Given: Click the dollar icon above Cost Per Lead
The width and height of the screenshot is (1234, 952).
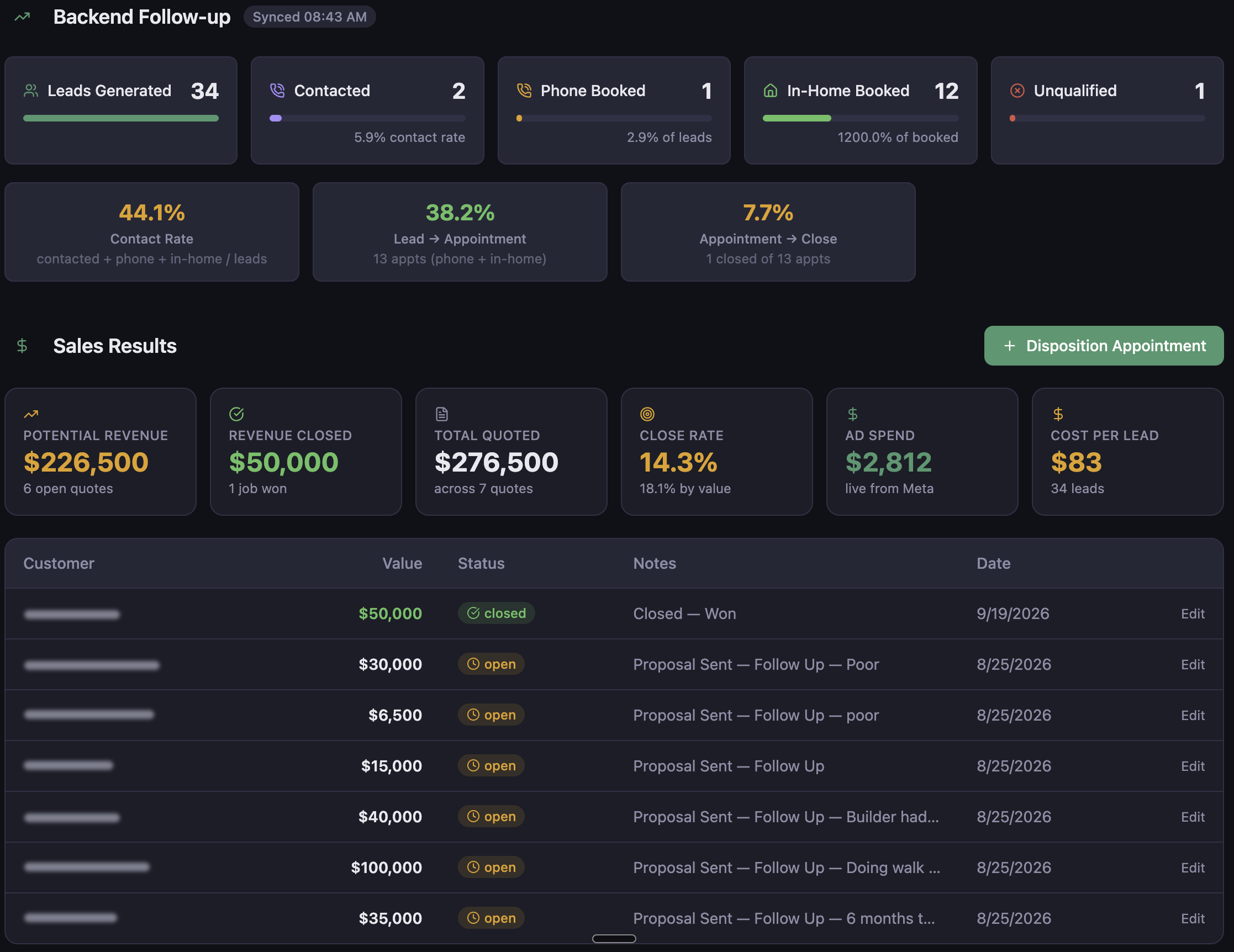Looking at the screenshot, I should click(1058, 414).
